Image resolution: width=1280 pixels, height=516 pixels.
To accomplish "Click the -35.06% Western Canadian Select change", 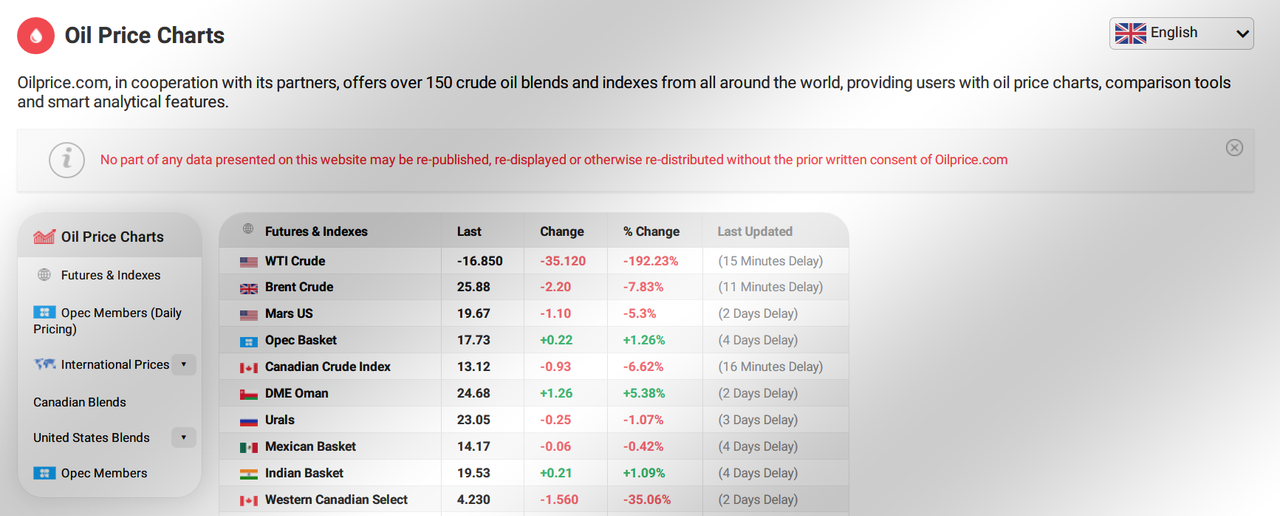I will (x=647, y=500).
